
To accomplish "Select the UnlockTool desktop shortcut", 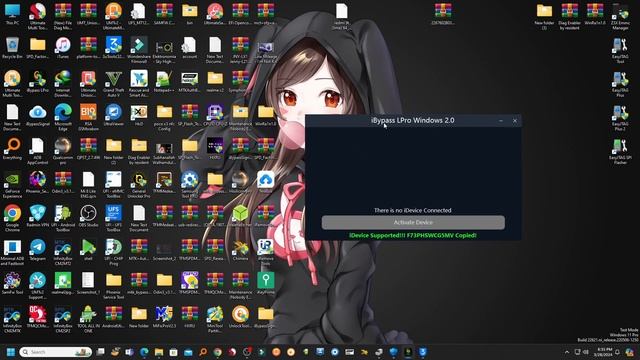I will pos(240,317).
